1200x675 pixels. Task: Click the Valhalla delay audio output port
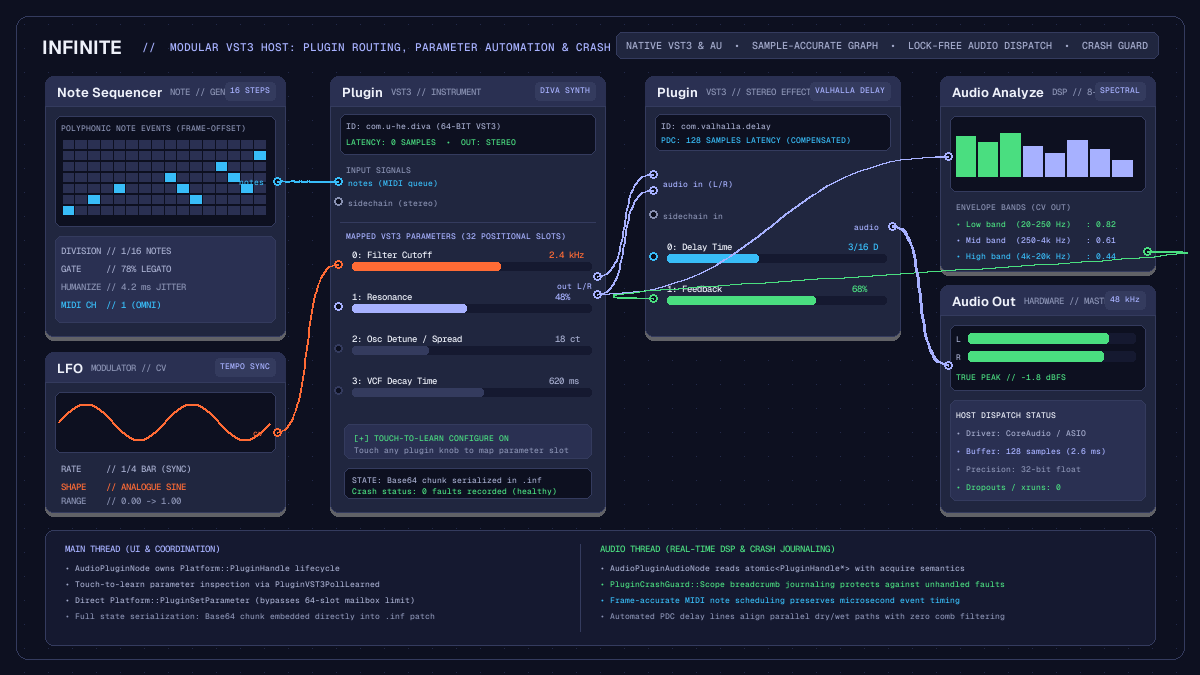892,227
